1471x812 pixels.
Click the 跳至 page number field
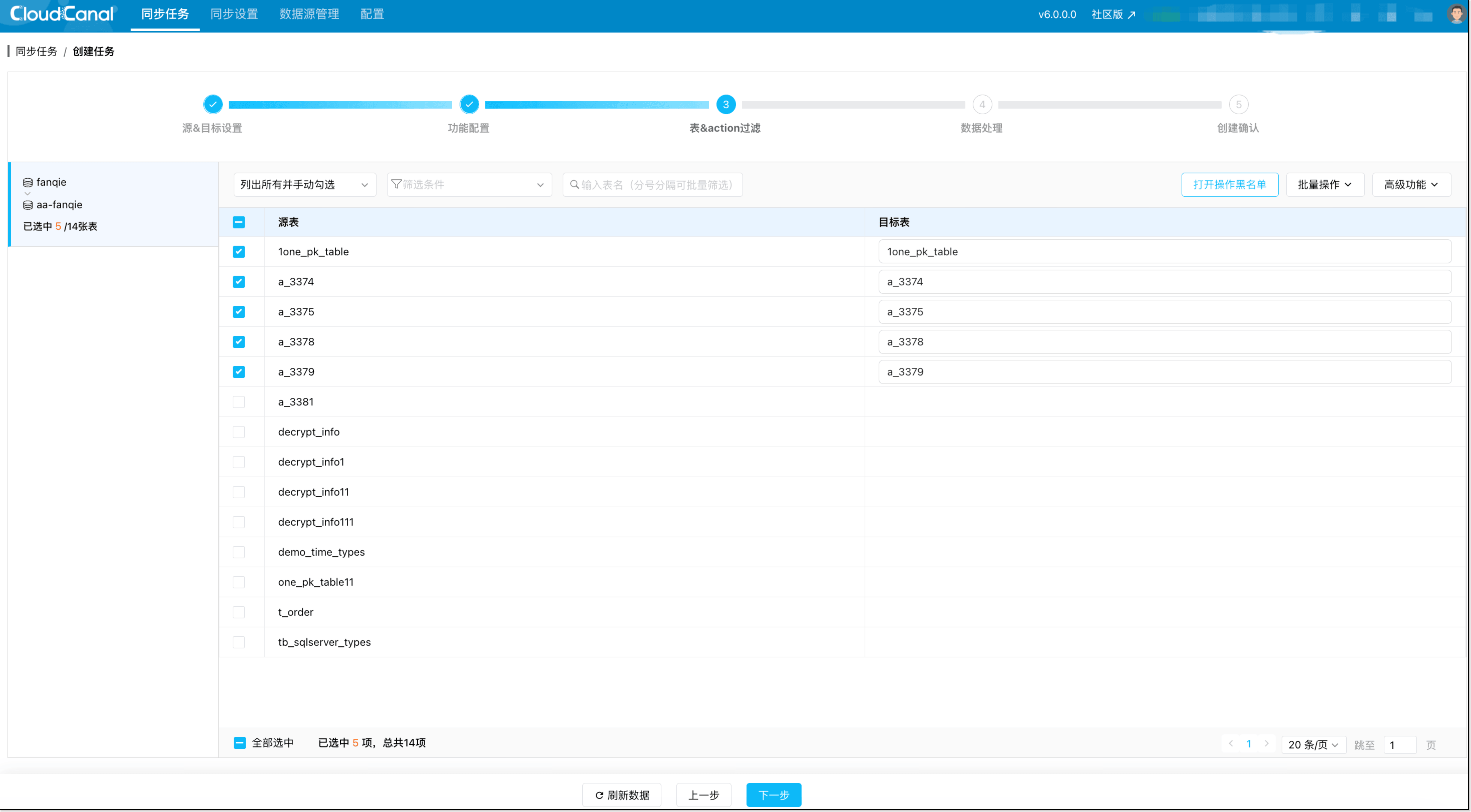[1400, 745]
